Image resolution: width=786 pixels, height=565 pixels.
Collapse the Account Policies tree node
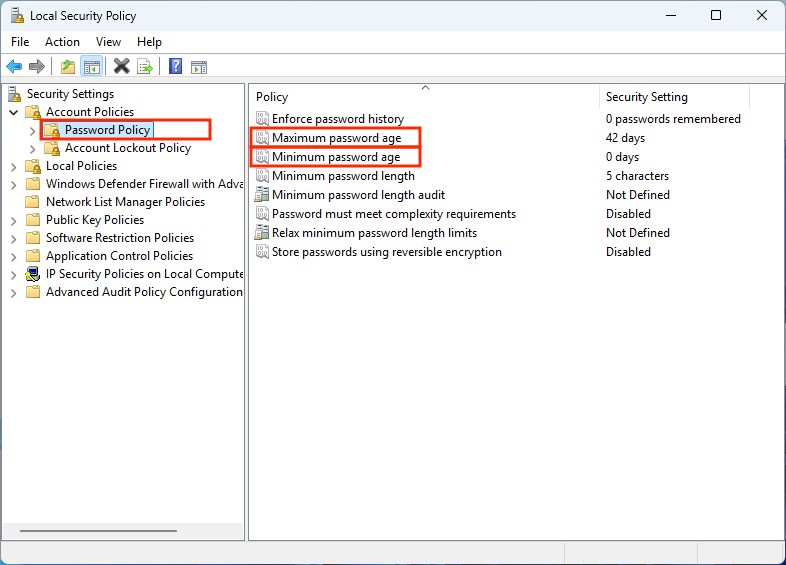(14, 112)
